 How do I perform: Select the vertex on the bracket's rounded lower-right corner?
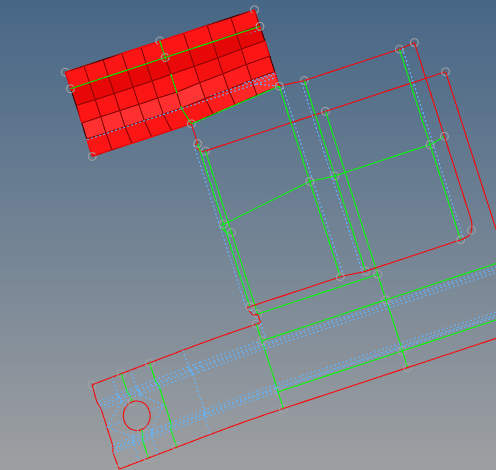click(x=471, y=230)
